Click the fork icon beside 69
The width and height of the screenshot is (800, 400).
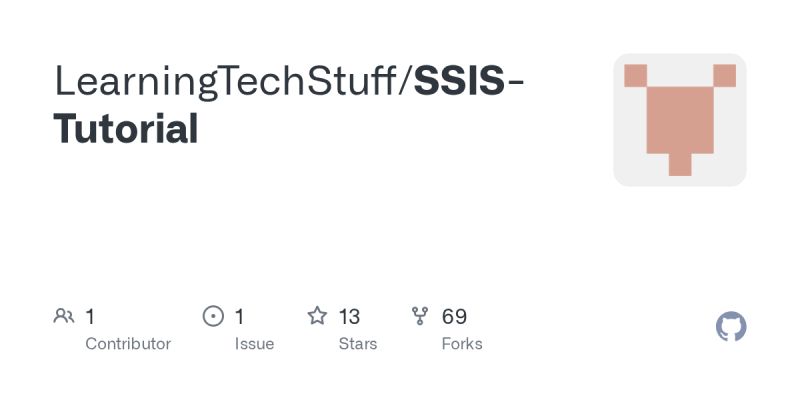[x=420, y=316]
